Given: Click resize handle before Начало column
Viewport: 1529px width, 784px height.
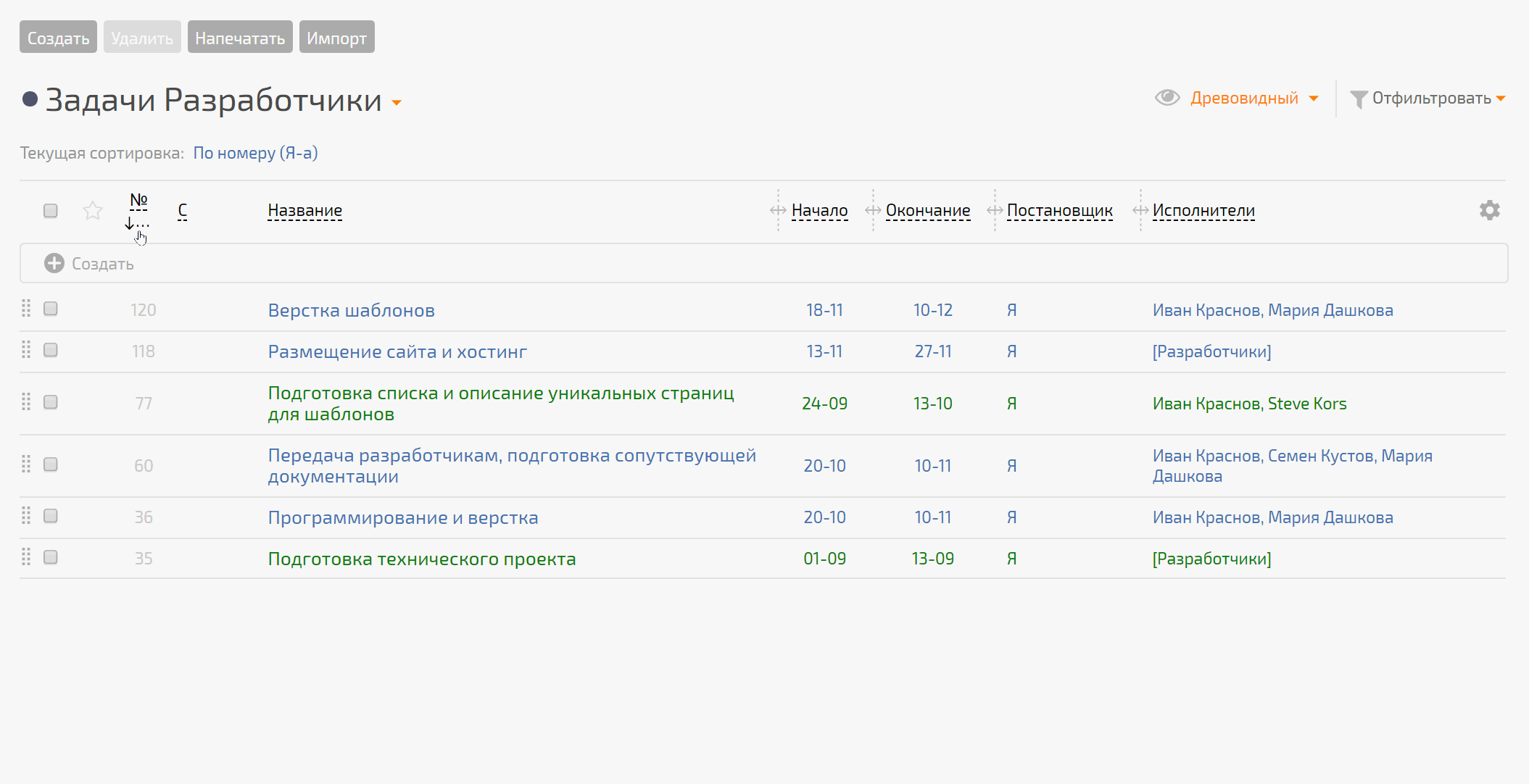Looking at the screenshot, I should tap(778, 210).
